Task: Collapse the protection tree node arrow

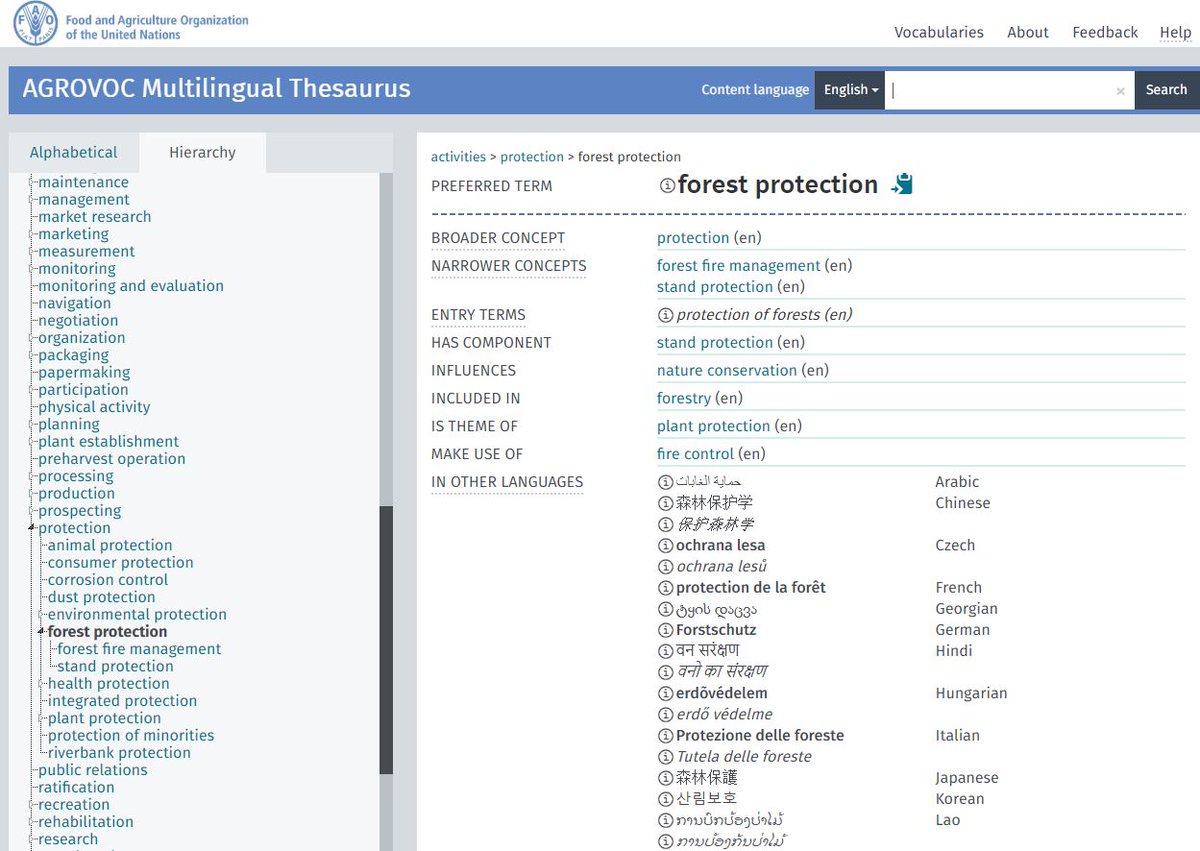Action: (x=32, y=528)
